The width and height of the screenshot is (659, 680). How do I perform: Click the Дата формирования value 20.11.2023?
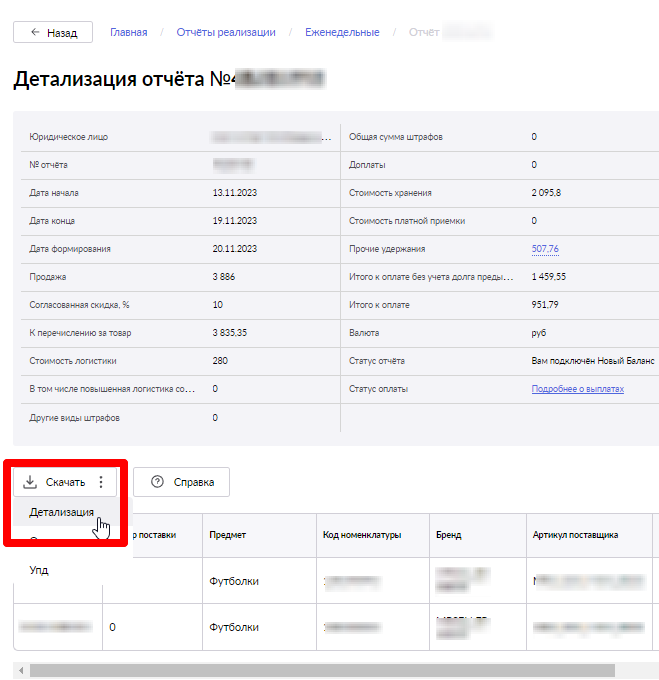click(x=235, y=249)
